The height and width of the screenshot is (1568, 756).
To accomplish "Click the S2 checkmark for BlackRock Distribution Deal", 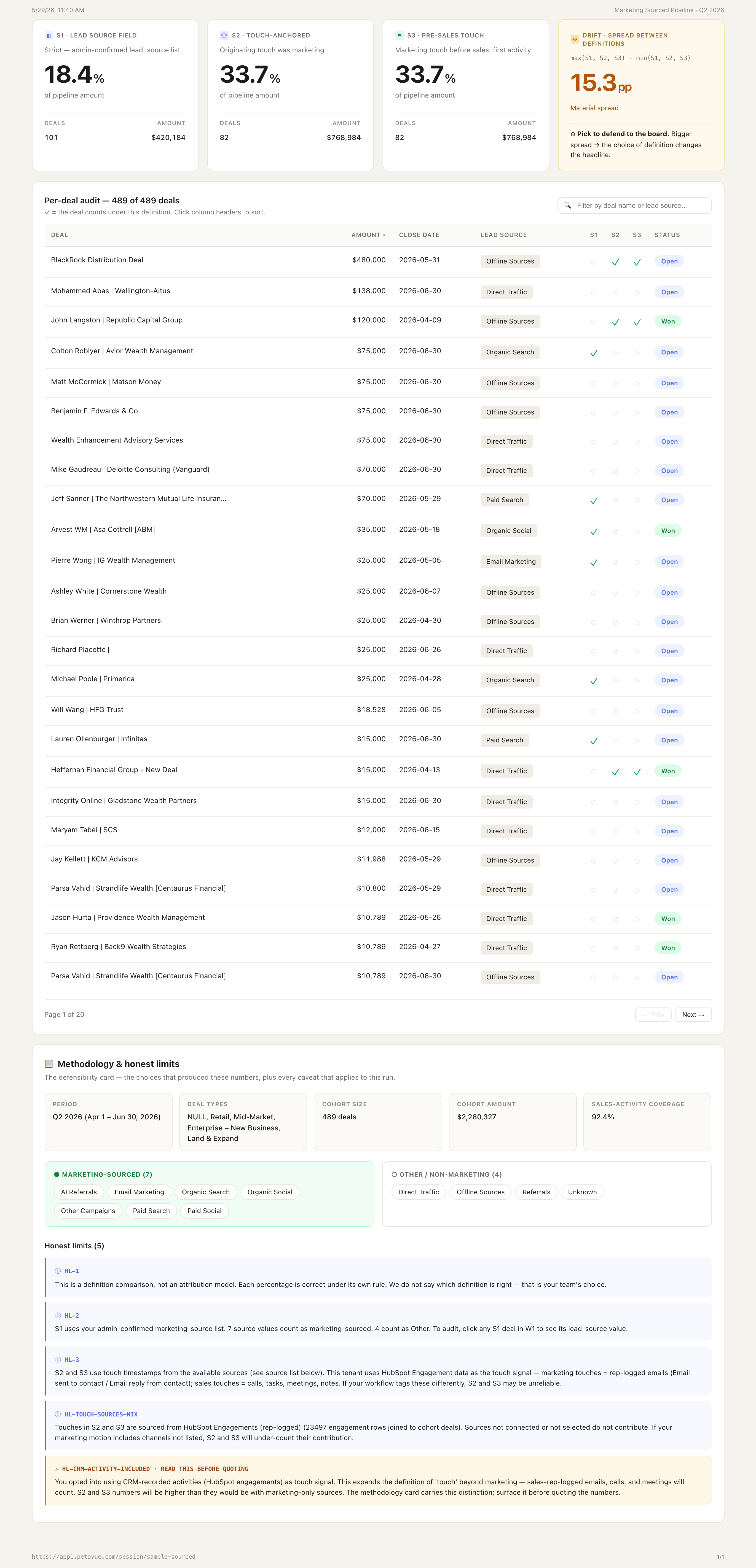I will (x=615, y=262).
